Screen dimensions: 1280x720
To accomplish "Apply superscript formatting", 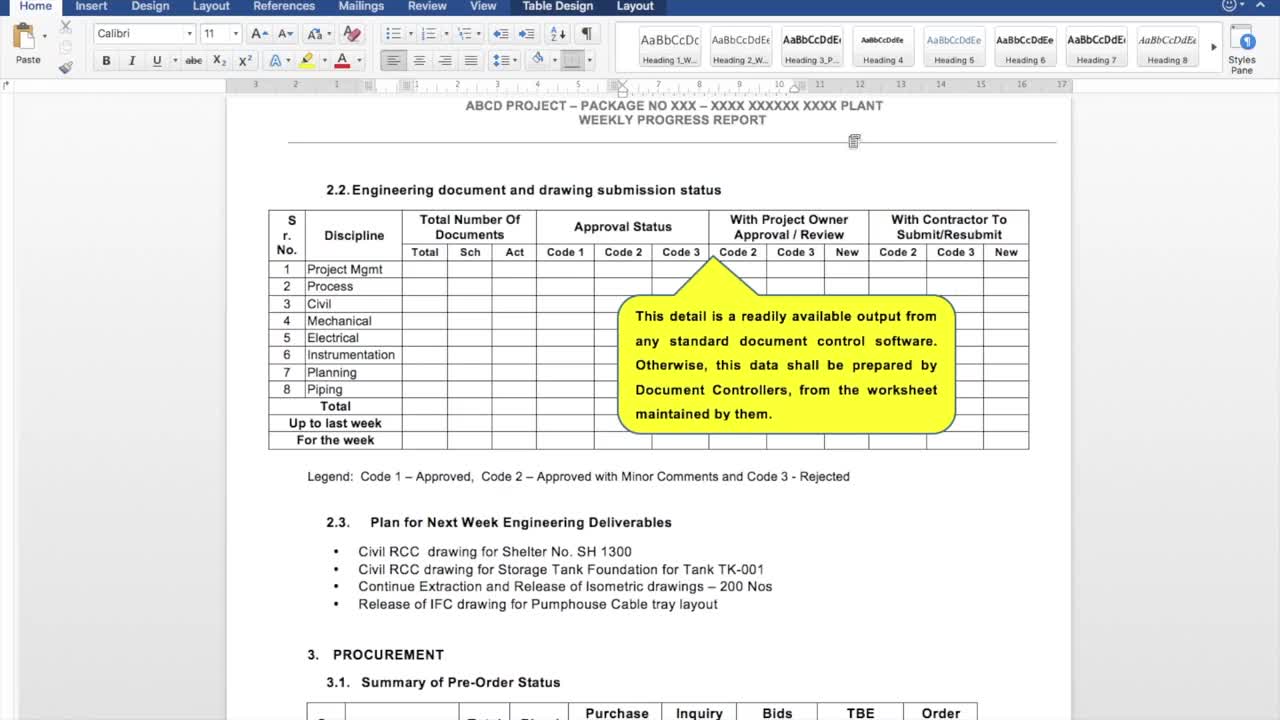I will coord(245,61).
